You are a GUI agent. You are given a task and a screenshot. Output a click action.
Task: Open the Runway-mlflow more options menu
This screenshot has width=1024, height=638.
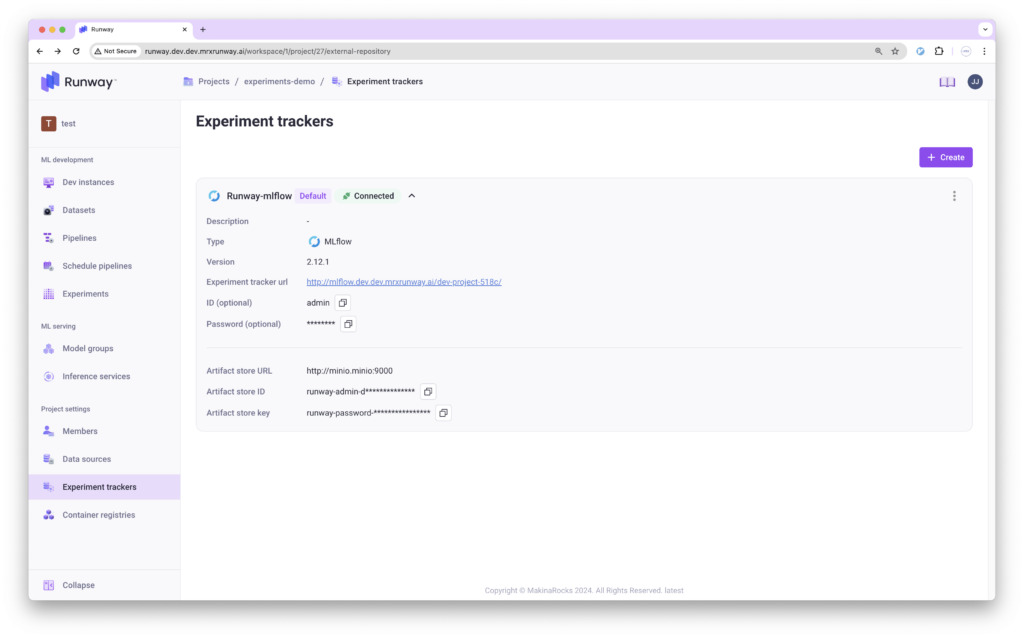click(954, 196)
